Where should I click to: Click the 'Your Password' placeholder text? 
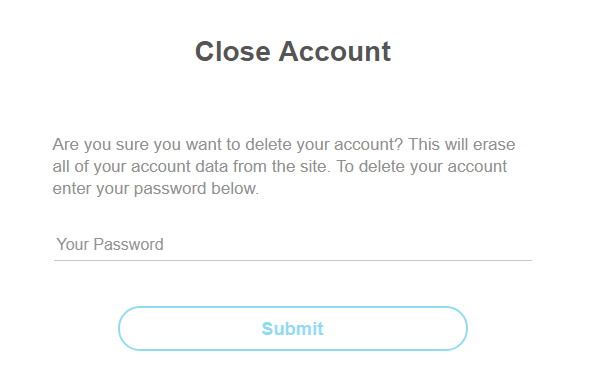[x=110, y=245]
